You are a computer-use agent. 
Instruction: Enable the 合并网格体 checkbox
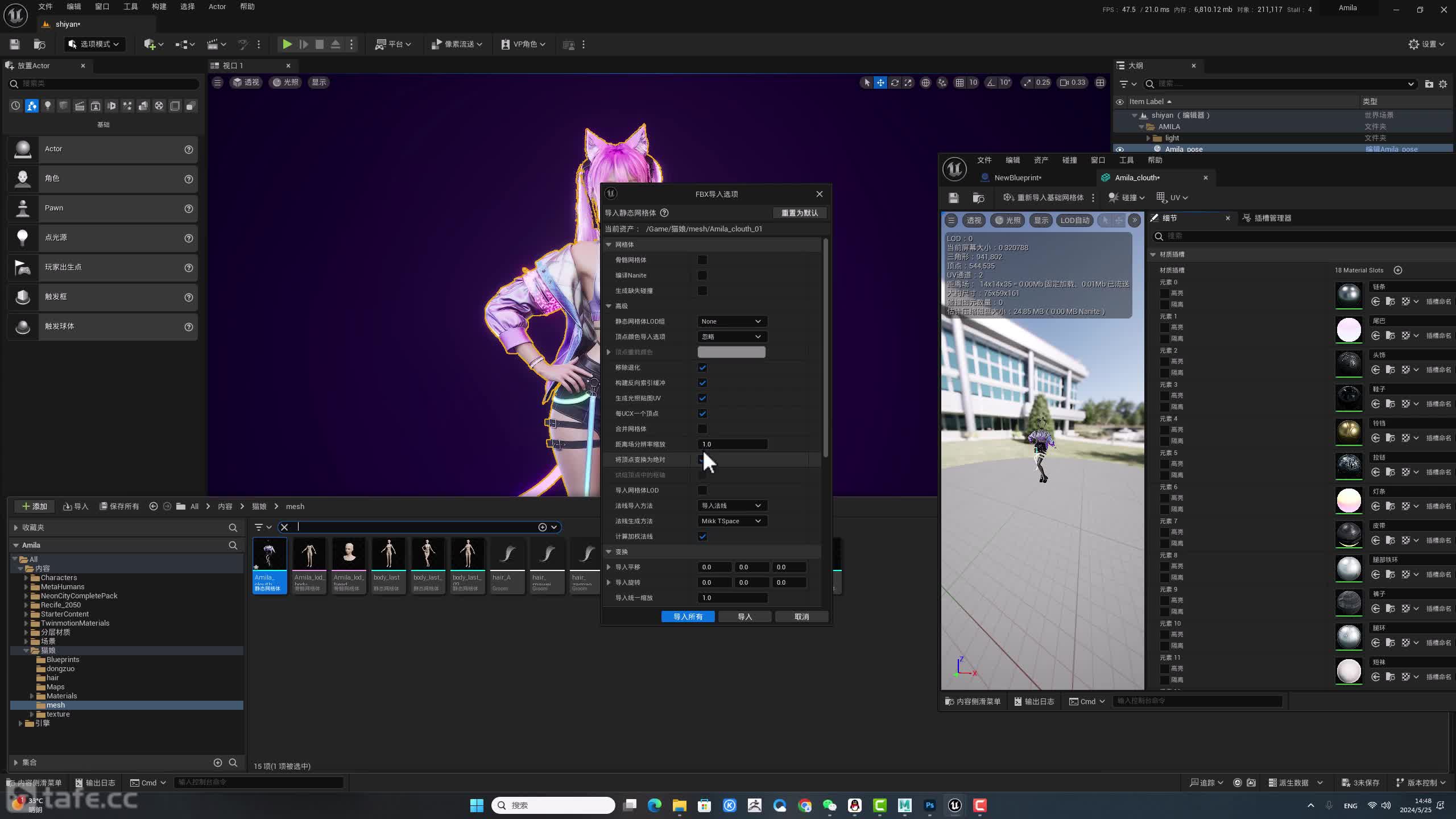(702, 429)
